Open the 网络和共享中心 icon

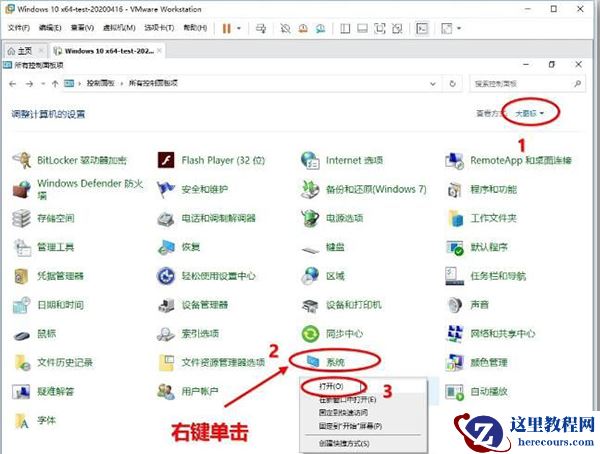(x=454, y=334)
